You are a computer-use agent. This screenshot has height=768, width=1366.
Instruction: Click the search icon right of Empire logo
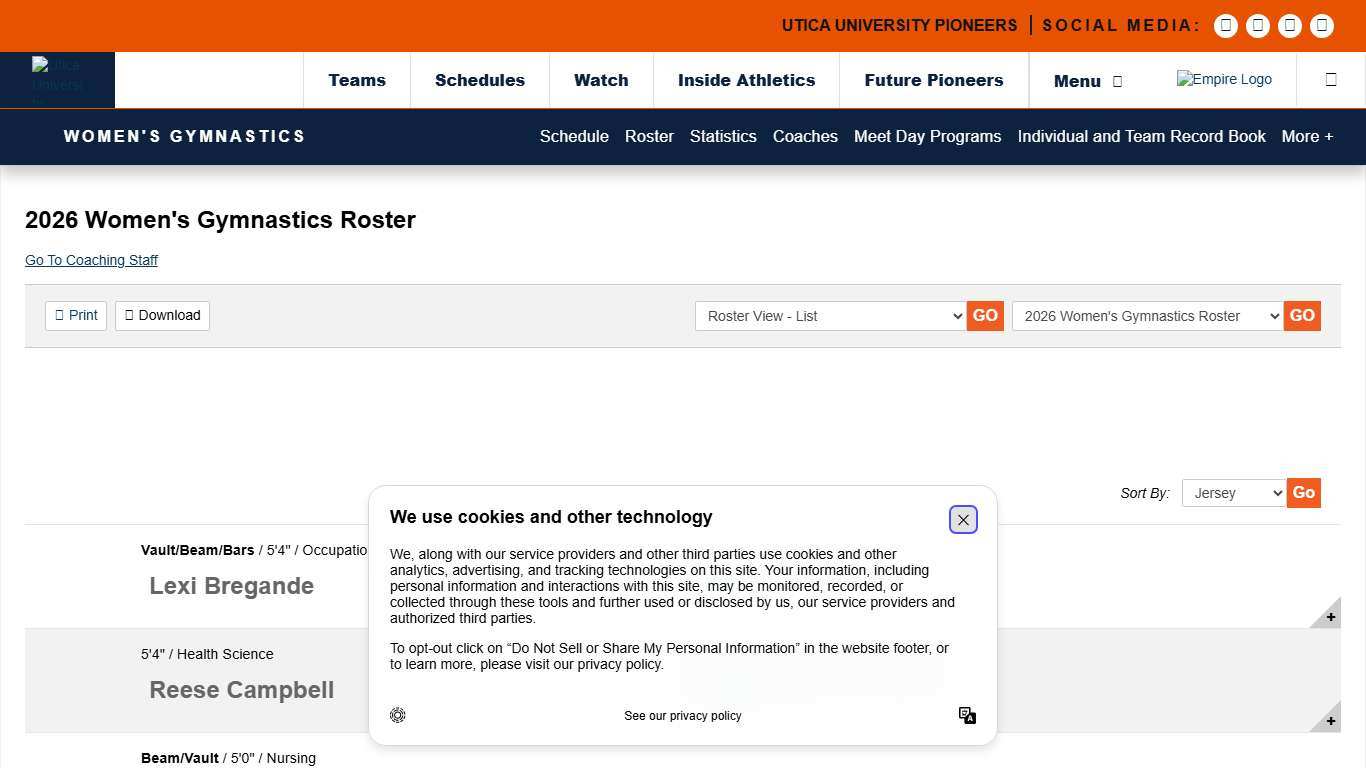[x=1331, y=80]
